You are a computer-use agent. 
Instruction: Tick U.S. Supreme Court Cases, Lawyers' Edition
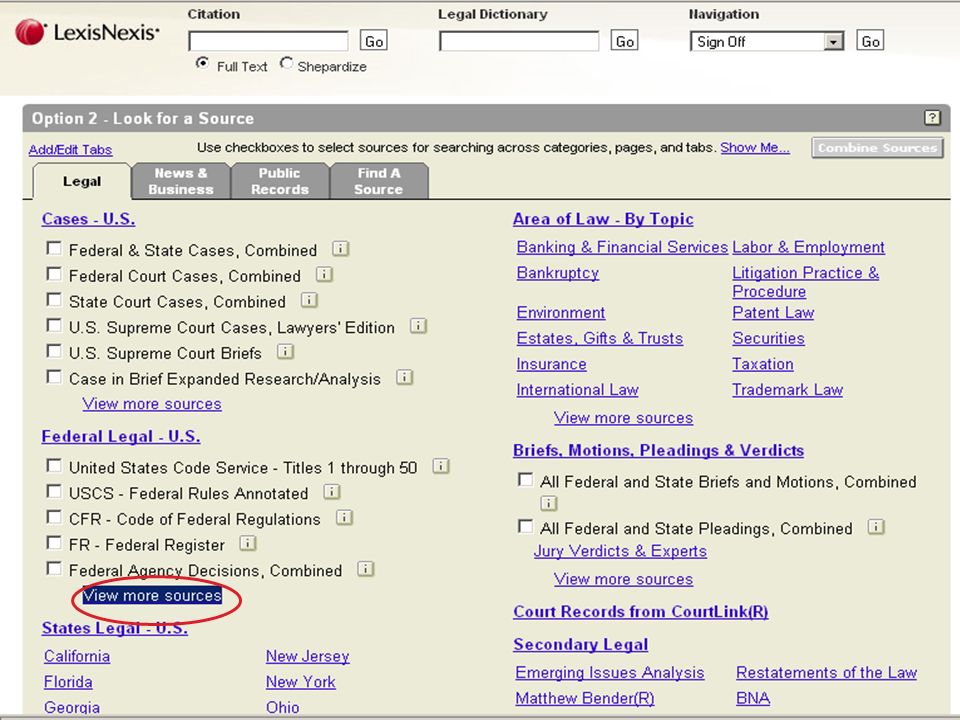54,325
